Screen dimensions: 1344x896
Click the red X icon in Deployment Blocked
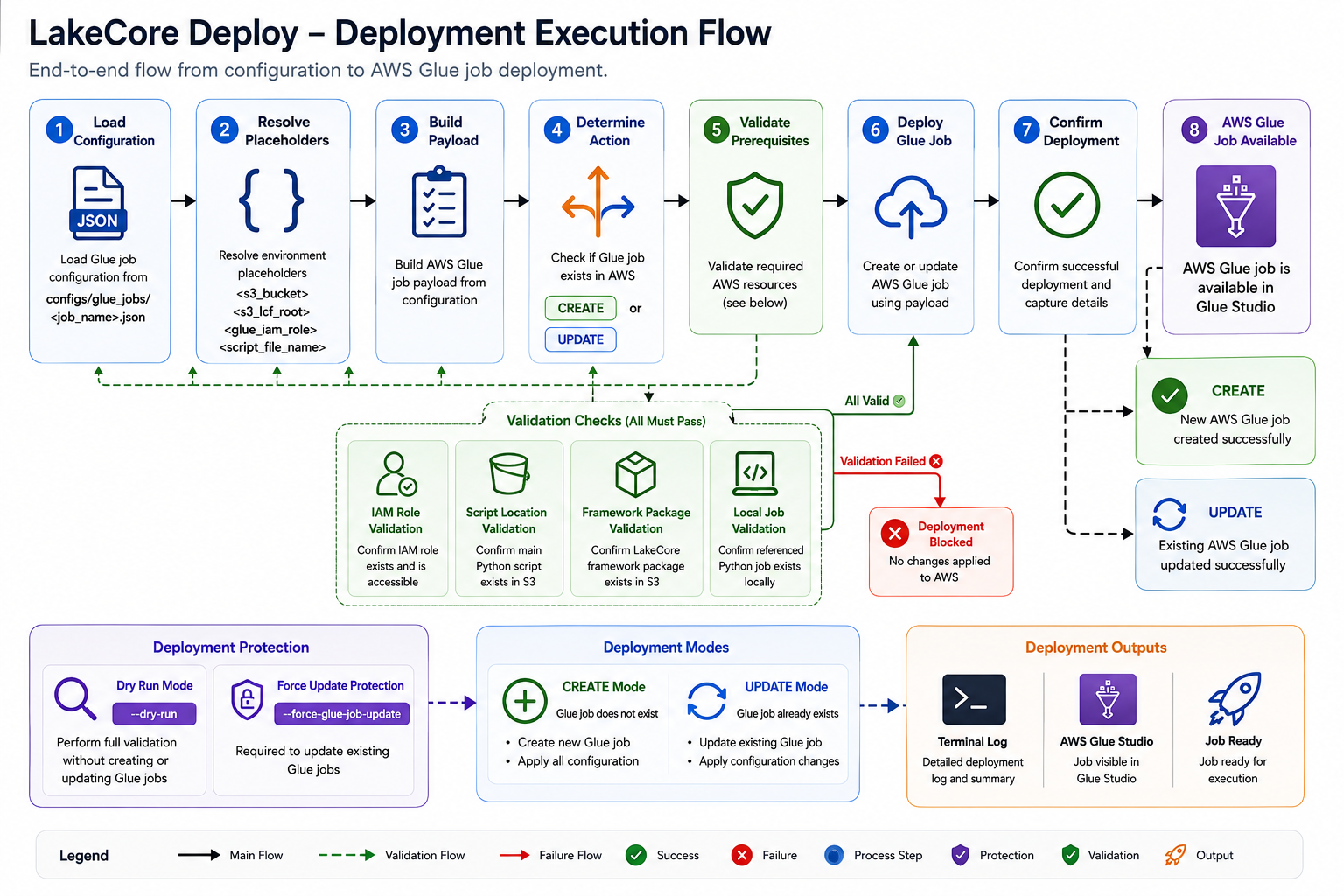pos(895,533)
